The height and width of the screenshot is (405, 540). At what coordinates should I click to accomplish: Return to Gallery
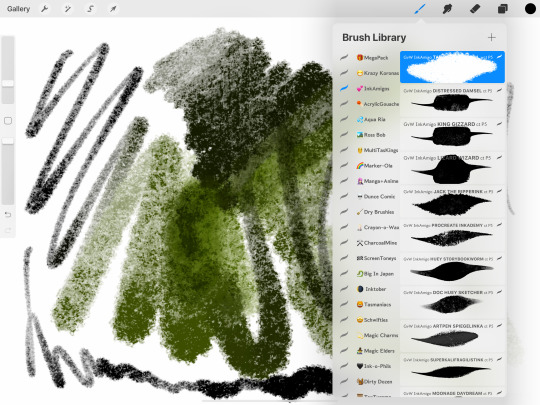[x=19, y=9]
